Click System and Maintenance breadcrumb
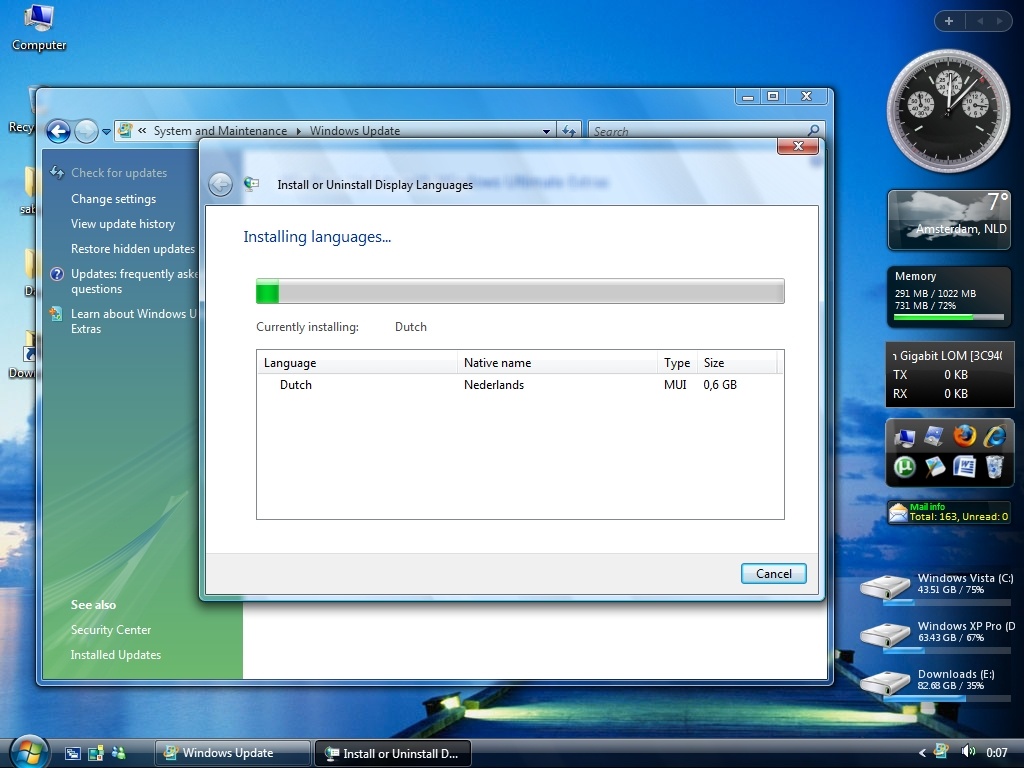This screenshot has width=1024, height=768. [x=220, y=131]
